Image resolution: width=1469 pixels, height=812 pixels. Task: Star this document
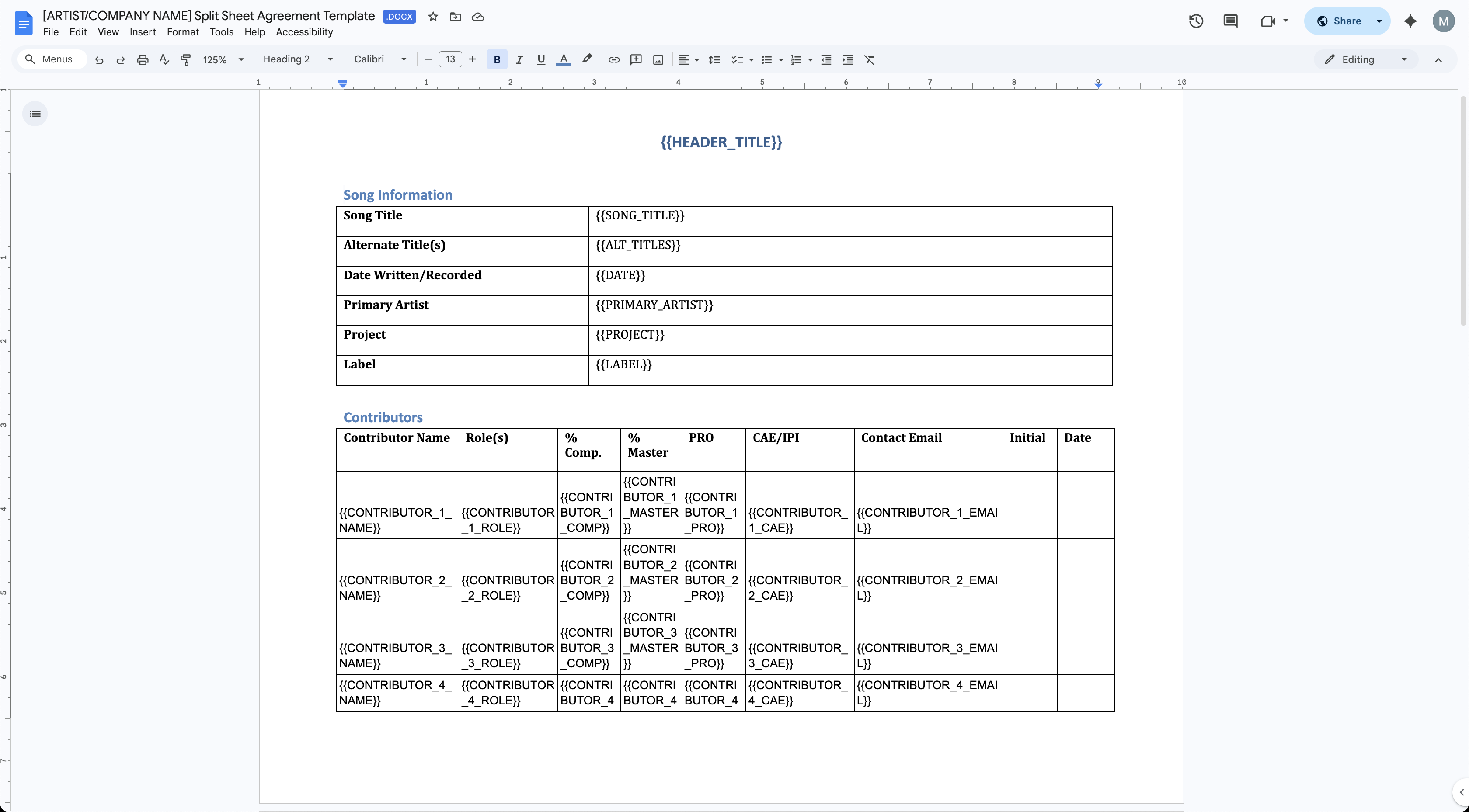[x=433, y=17]
